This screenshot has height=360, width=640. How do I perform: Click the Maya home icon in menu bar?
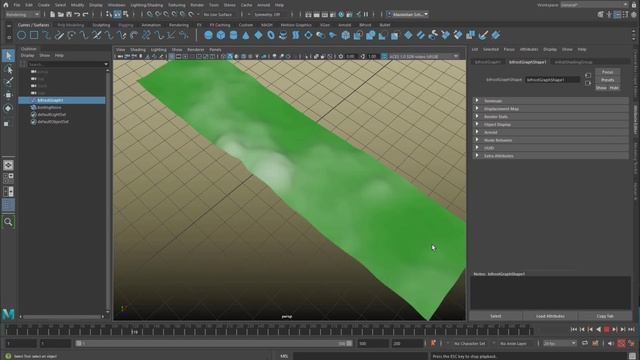[5, 5]
